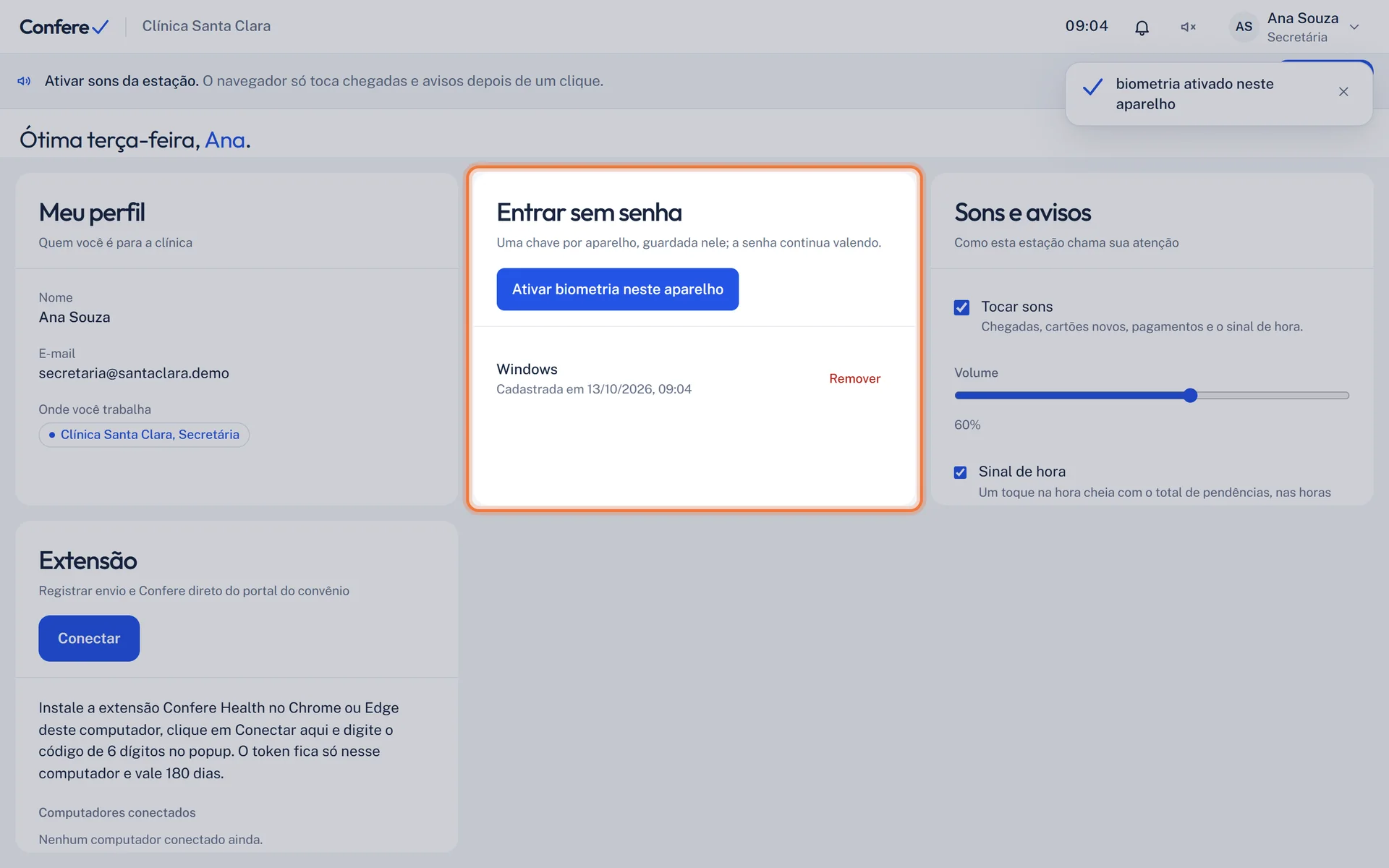Image resolution: width=1389 pixels, height=868 pixels.
Task: Click the Clínica Santa Clara header name
Action: click(x=206, y=26)
